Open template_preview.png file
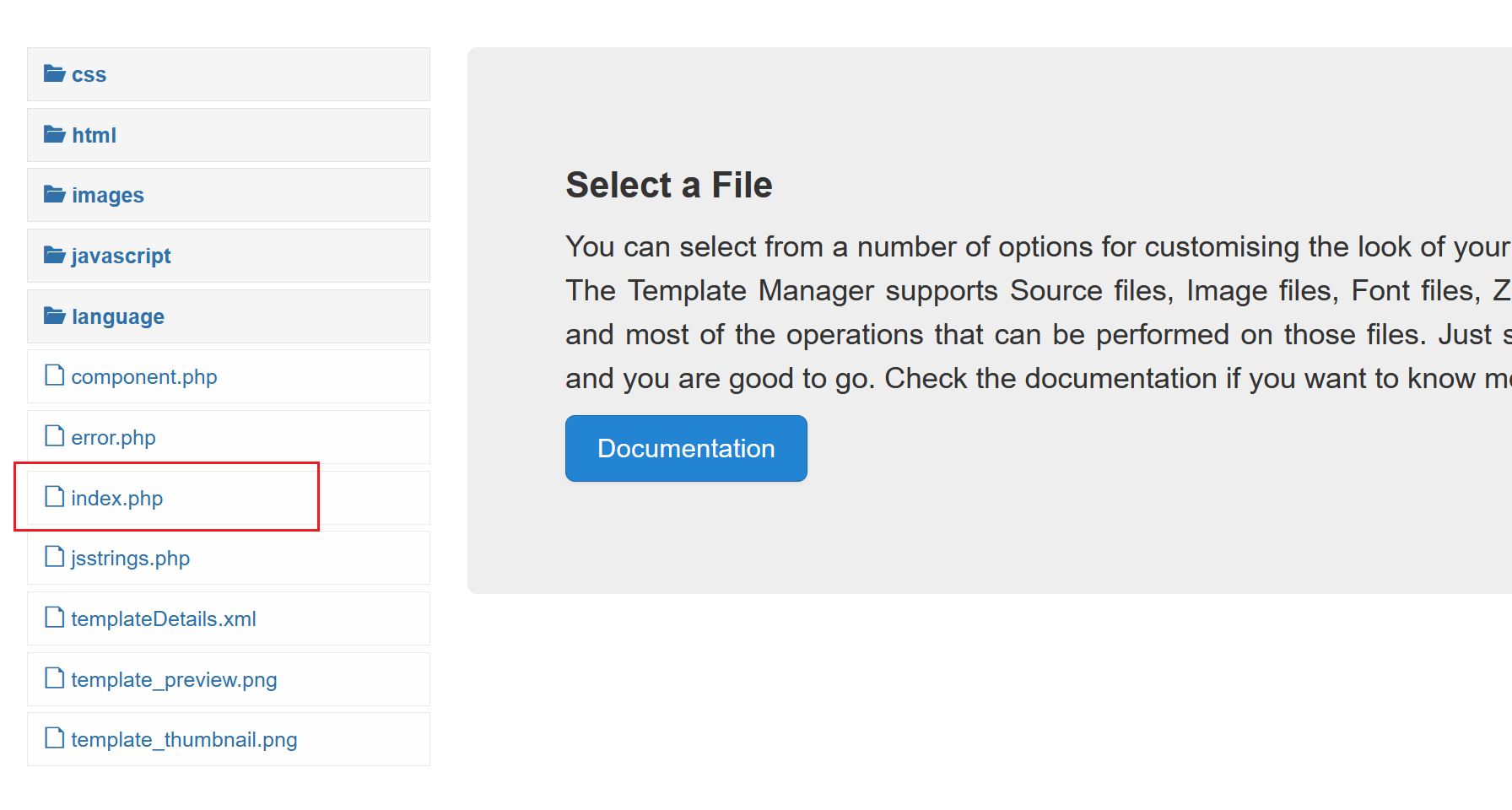Viewport: 1512px width, 810px height. coord(174,680)
